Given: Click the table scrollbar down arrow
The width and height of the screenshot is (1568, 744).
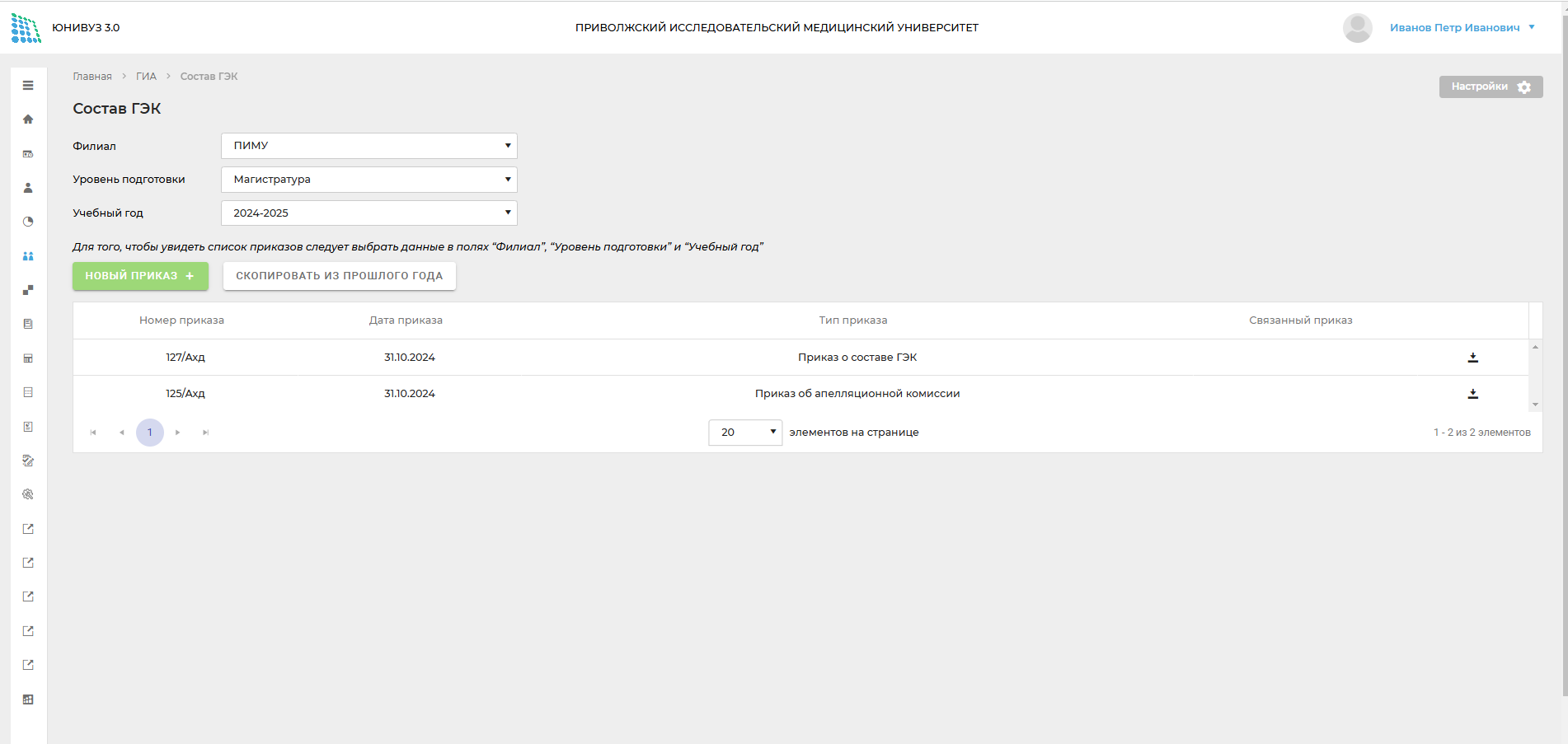Looking at the screenshot, I should coord(1535,405).
